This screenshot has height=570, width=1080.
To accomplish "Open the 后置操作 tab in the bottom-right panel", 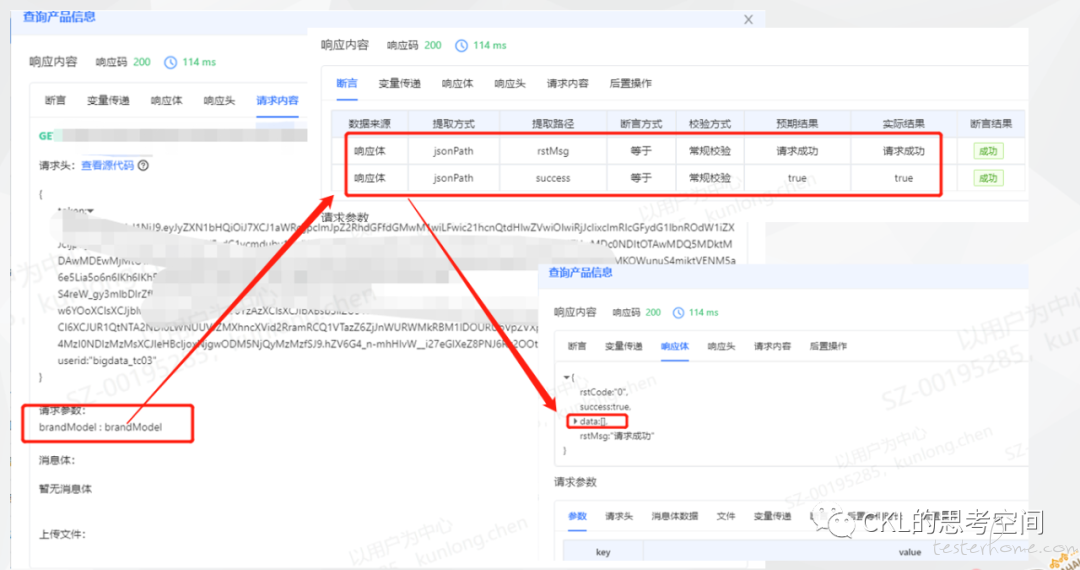I will (828, 346).
